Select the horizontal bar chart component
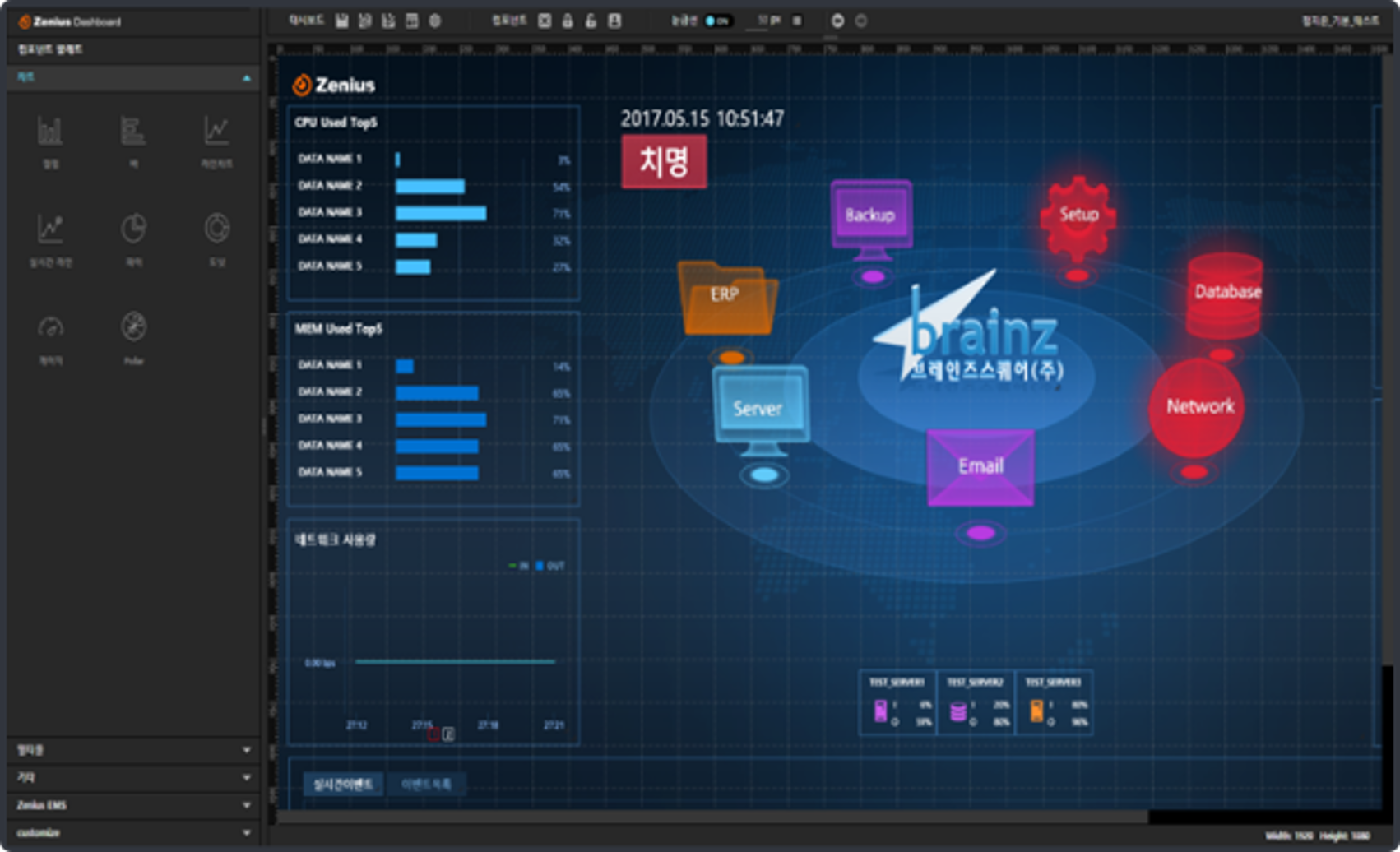This screenshot has width=1400, height=852. pos(133,132)
